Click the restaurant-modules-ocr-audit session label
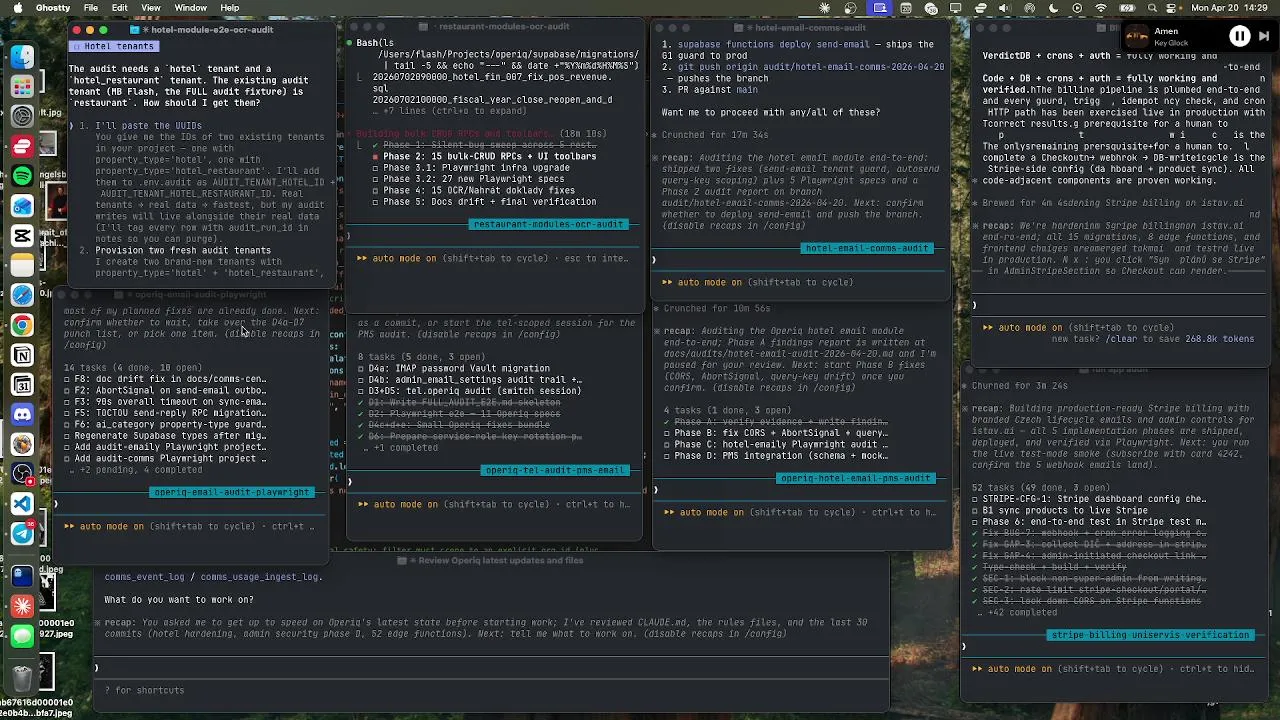 [548, 224]
